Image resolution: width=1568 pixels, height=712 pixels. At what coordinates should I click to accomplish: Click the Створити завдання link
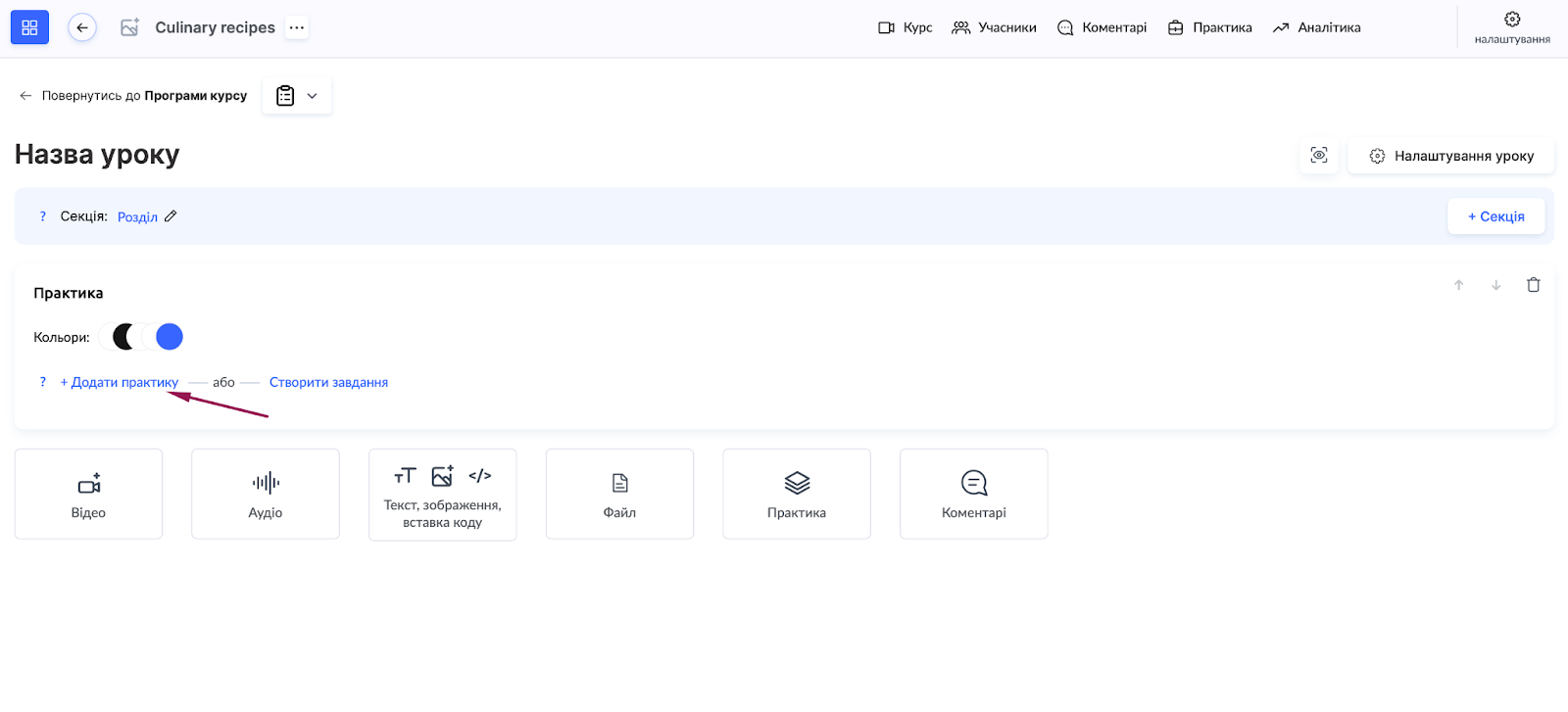328,382
